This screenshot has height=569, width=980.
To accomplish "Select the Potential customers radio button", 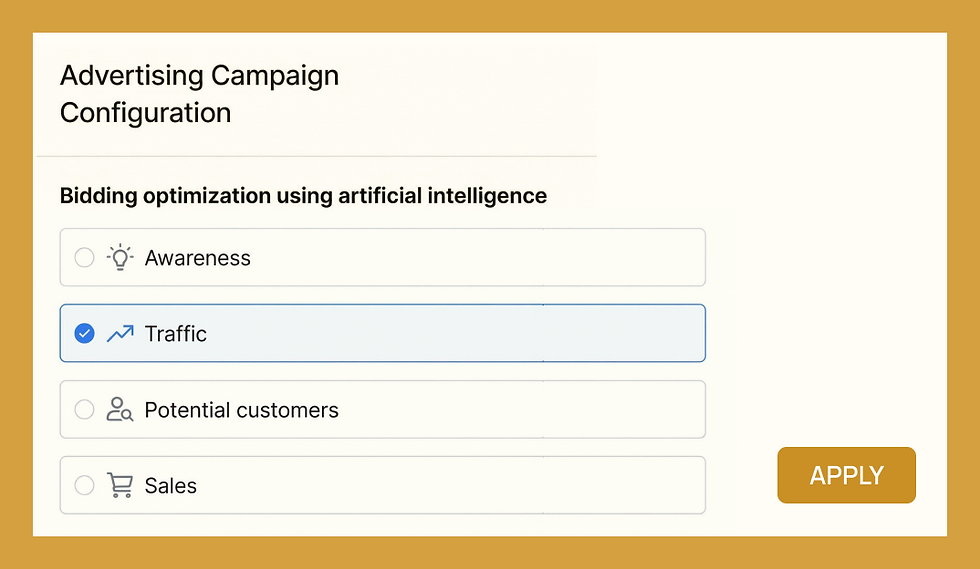I will [84, 410].
